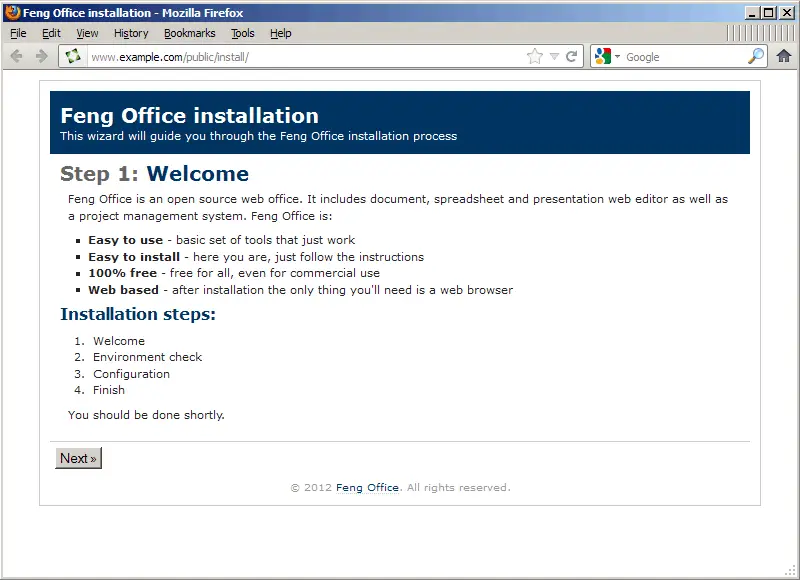The height and width of the screenshot is (580, 800).
Task: Reload the page with the refresh icon
Action: pyautogui.click(x=572, y=56)
